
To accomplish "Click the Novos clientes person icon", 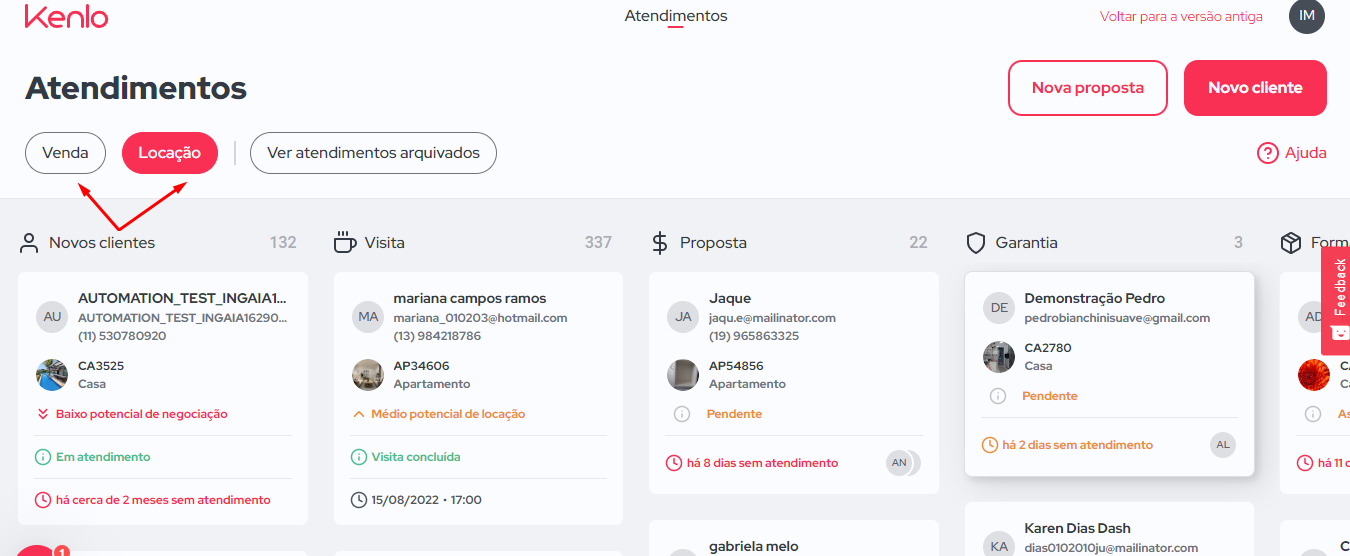I will [29, 242].
